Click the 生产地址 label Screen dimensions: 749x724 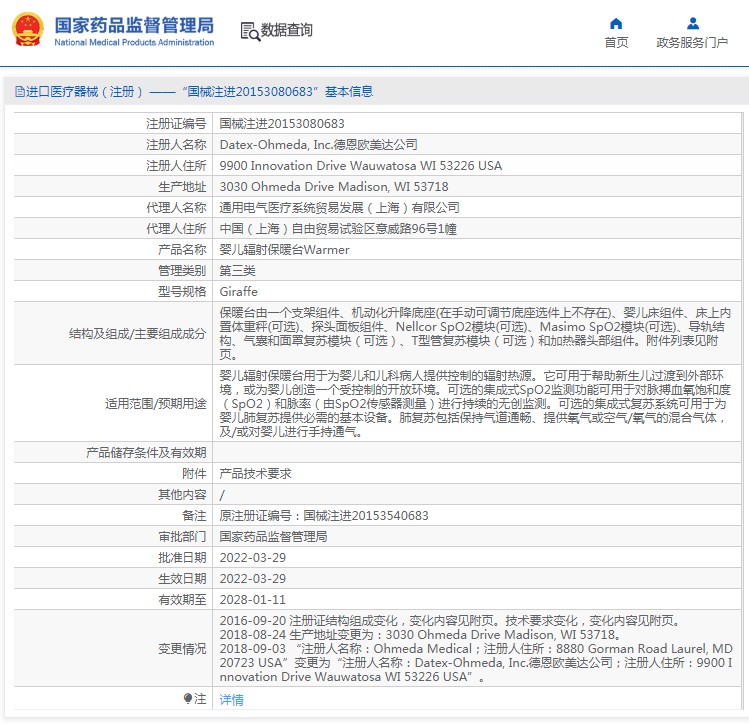tap(182, 187)
